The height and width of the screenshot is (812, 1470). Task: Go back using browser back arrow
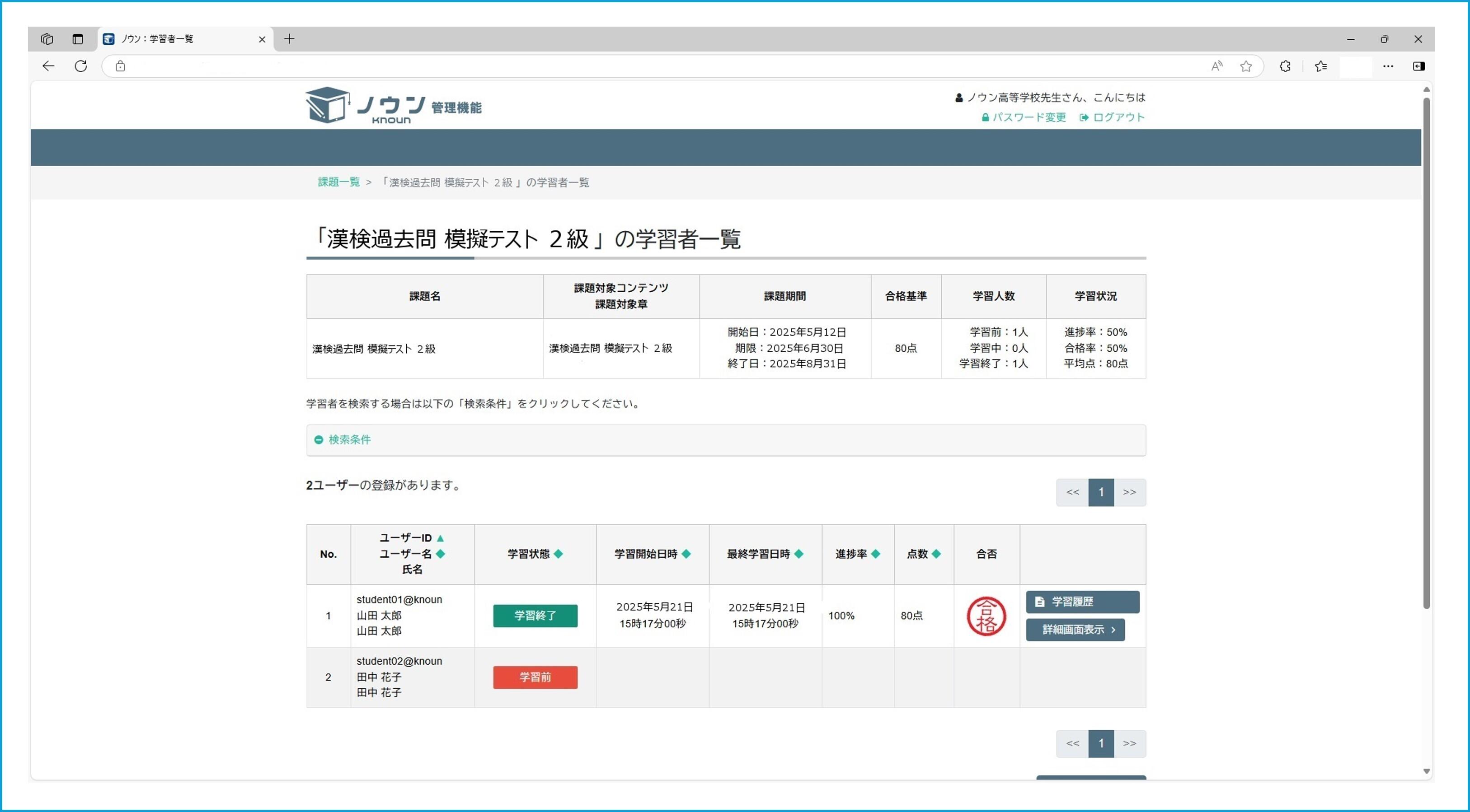(x=48, y=66)
